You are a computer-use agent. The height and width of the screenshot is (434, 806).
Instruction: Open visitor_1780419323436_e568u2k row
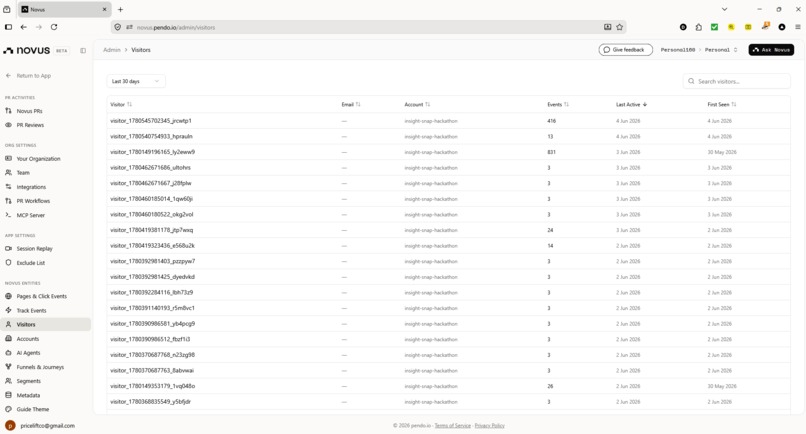[448, 246]
